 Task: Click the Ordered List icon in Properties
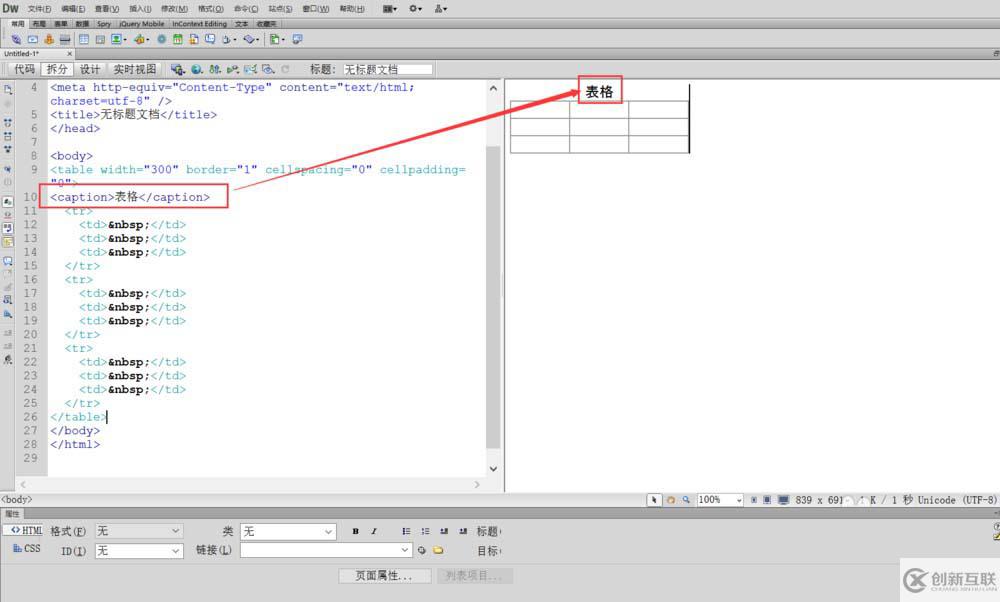(425, 531)
